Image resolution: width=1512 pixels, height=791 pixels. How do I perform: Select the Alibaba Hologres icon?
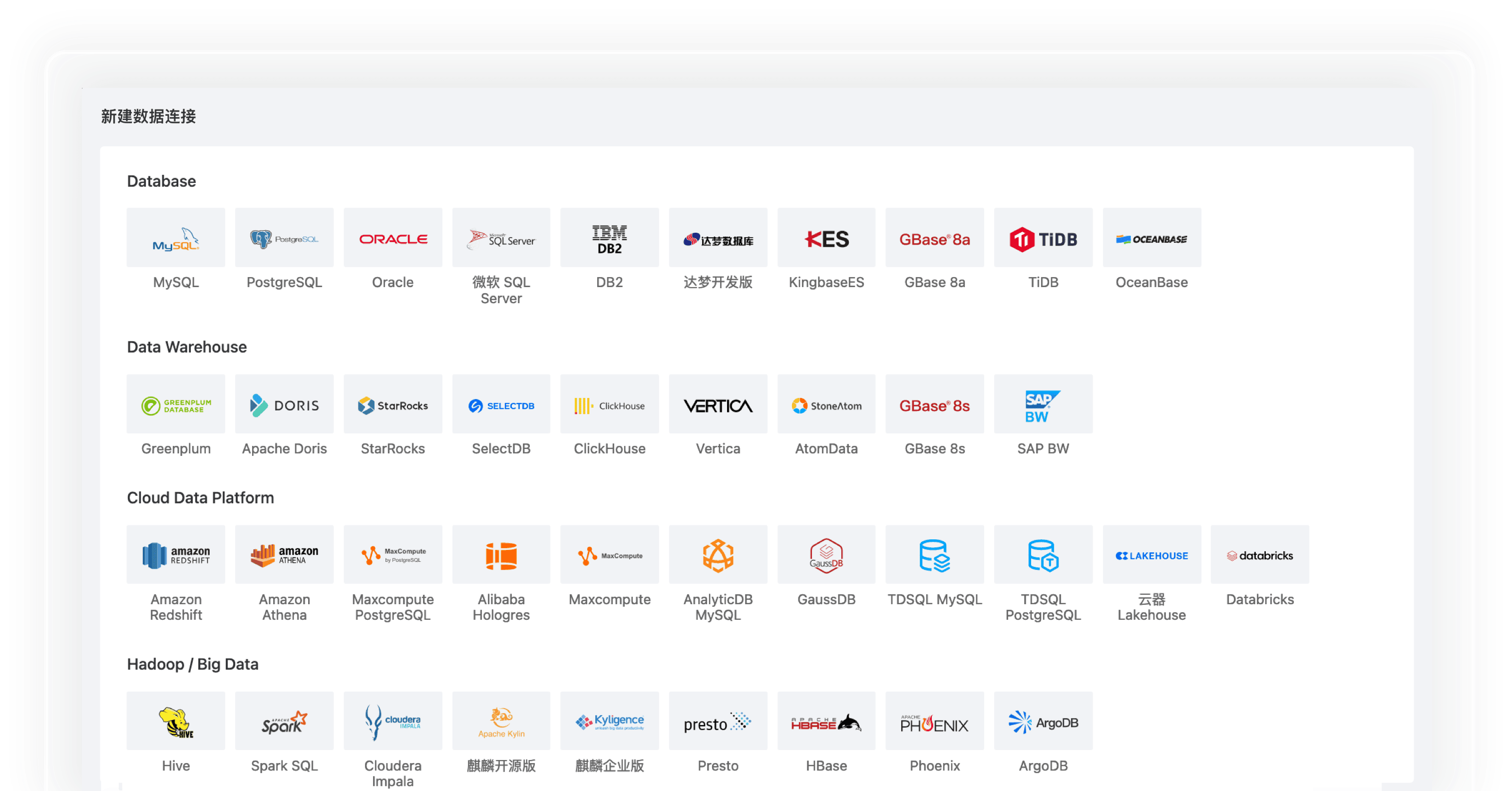tap(501, 554)
